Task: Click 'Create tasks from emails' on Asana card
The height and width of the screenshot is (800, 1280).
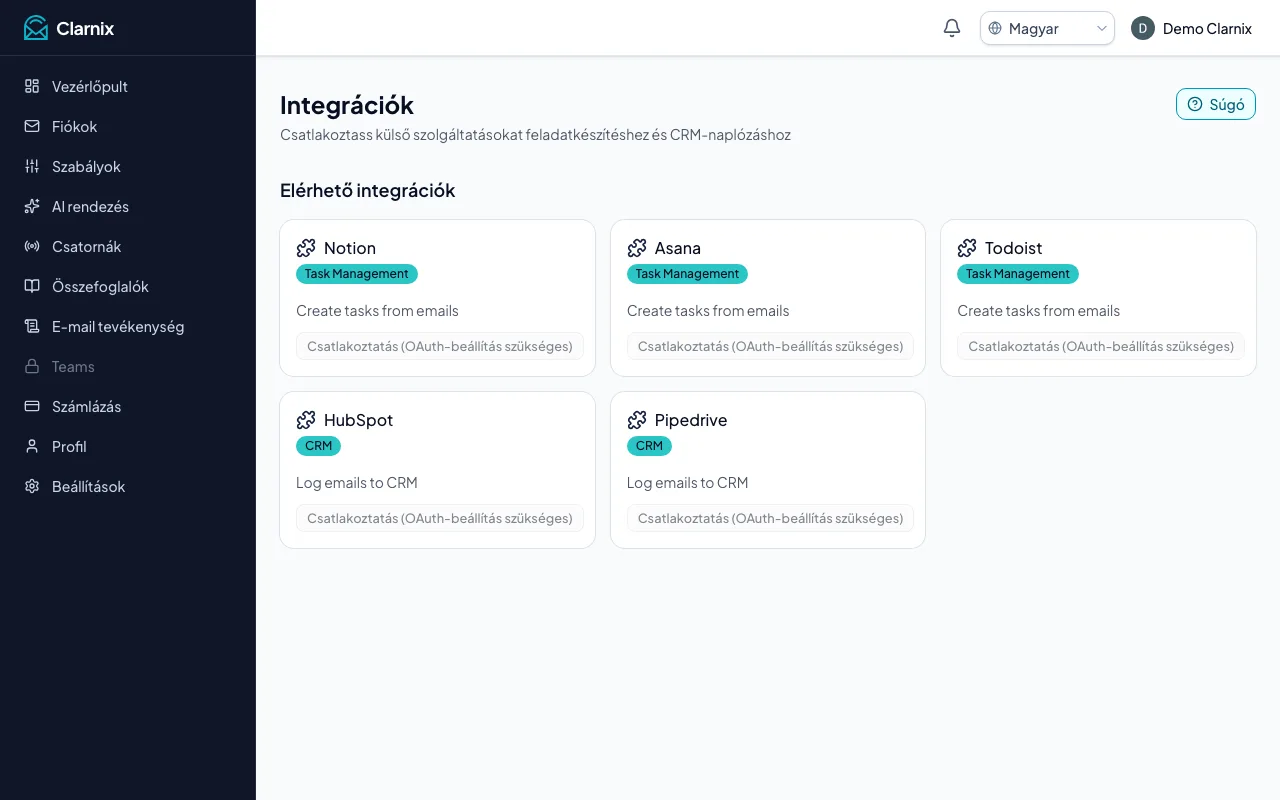Action: click(x=708, y=311)
